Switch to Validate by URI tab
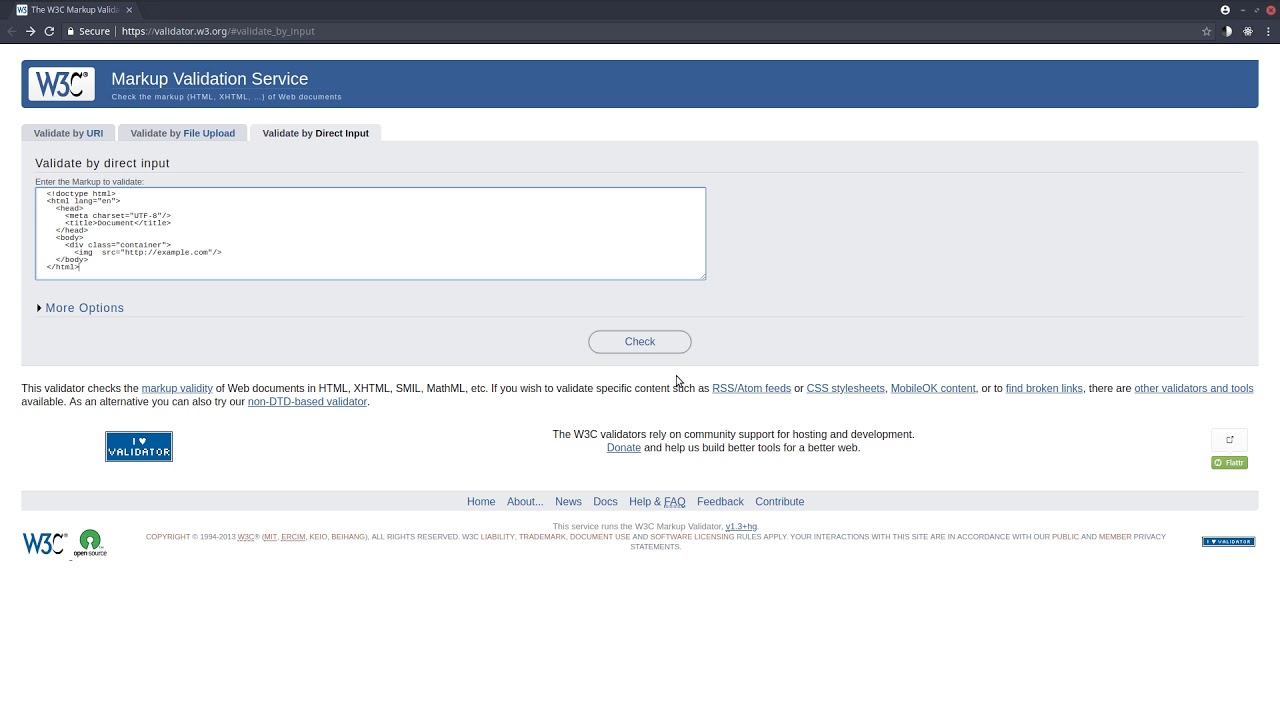1280x720 pixels. click(x=68, y=133)
